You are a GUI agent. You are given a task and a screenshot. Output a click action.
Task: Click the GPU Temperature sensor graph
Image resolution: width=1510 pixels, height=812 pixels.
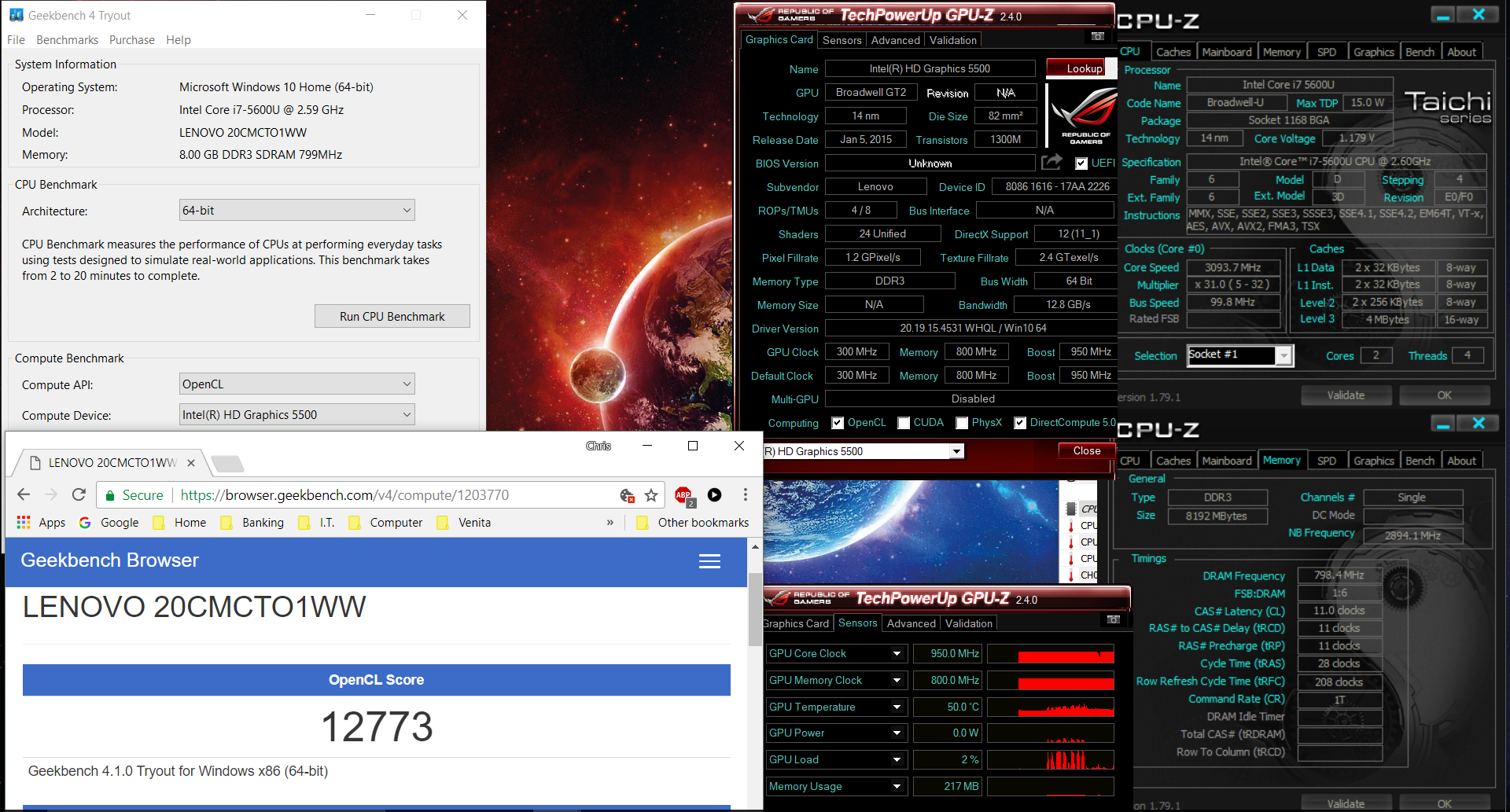pyautogui.click(x=1051, y=707)
